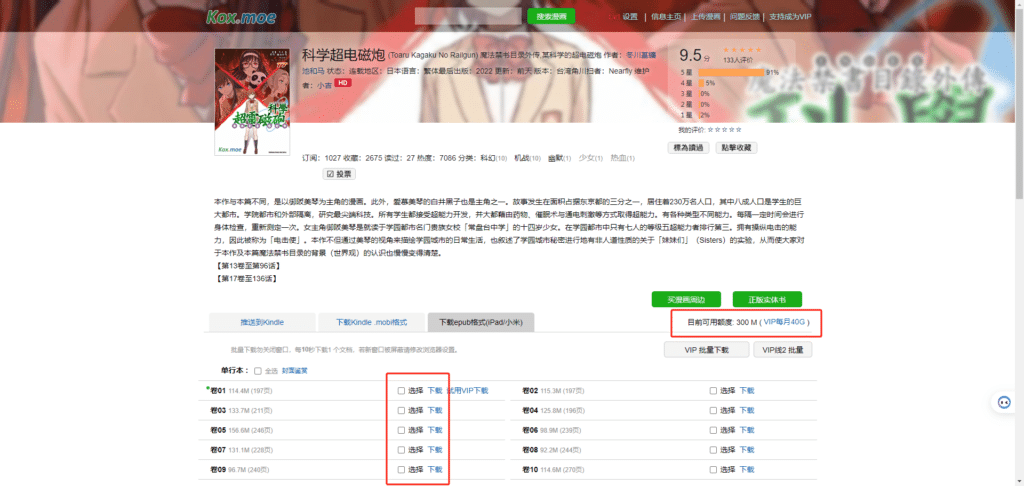
Task: Tick the 全选 select-all checkbox
Action: coord(258,371)
